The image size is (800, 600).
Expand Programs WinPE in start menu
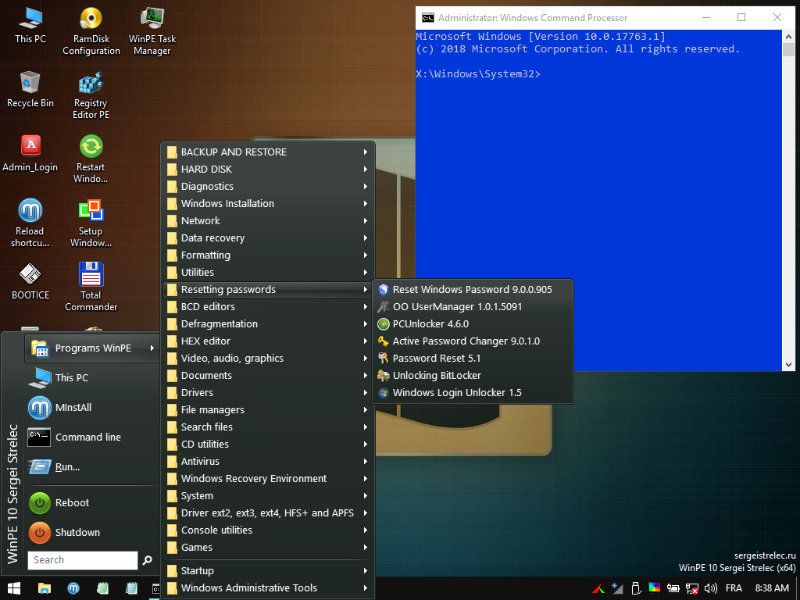click(x=92, y=348)
